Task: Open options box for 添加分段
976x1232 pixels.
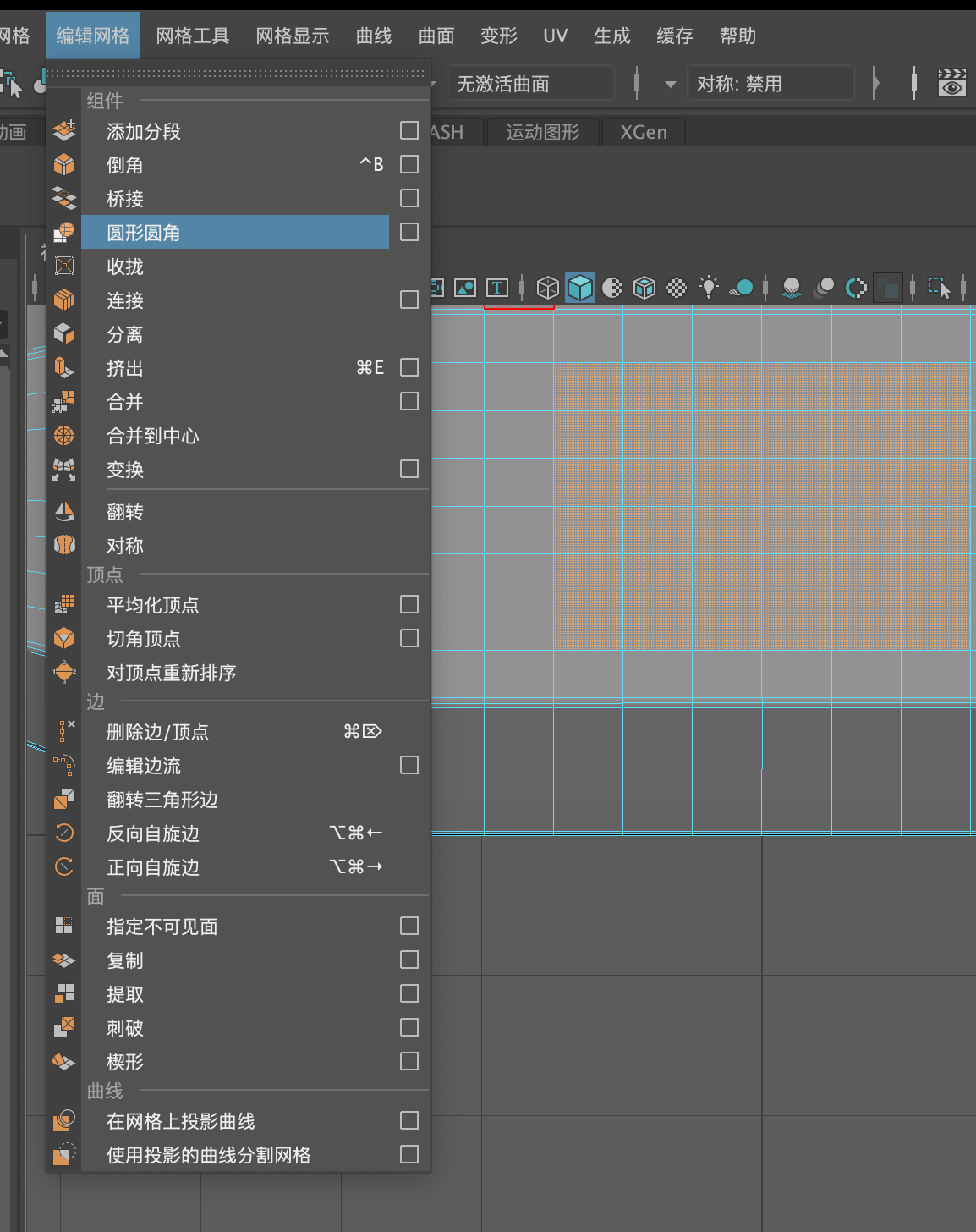Action: [x=409, y=130]
